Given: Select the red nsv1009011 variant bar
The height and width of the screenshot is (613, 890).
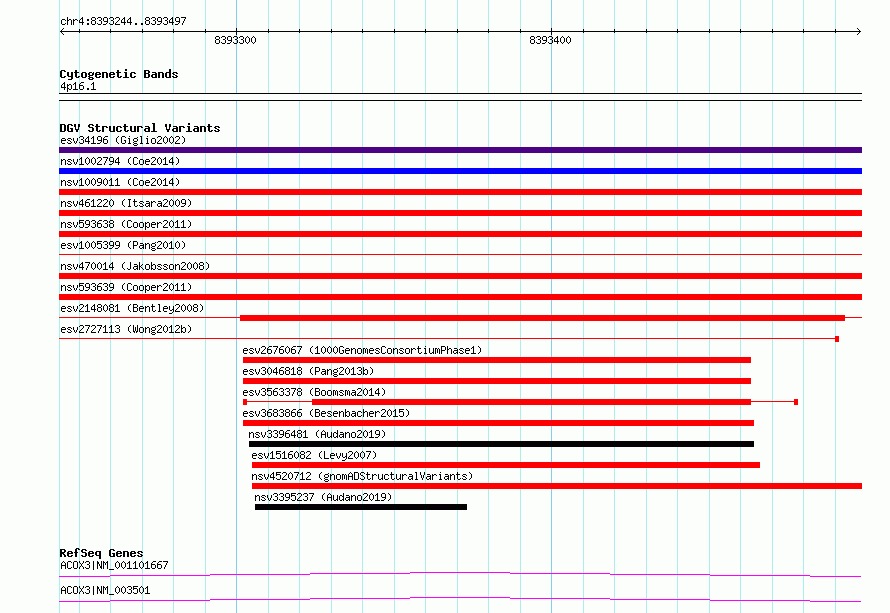Looking at the screenshot, I should tap(460, 192).
